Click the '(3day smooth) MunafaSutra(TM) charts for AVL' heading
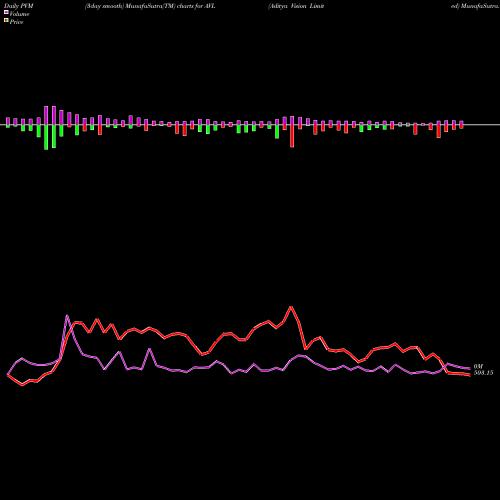The width and height of the screenshot is (500, 500). tap(150, 6)
